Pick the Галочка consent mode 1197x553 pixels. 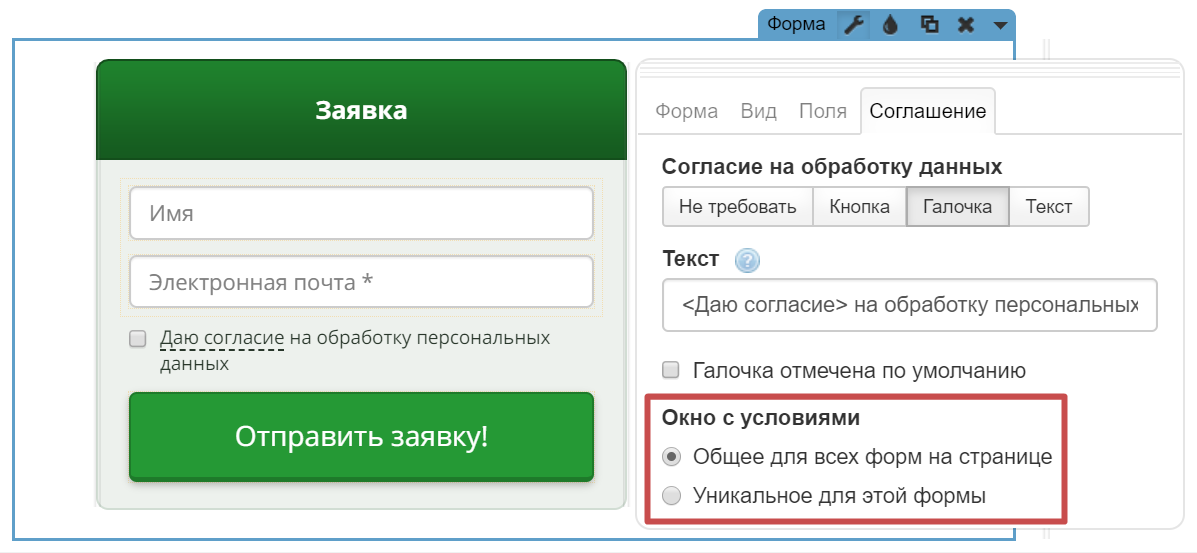[x=957, y=207]
